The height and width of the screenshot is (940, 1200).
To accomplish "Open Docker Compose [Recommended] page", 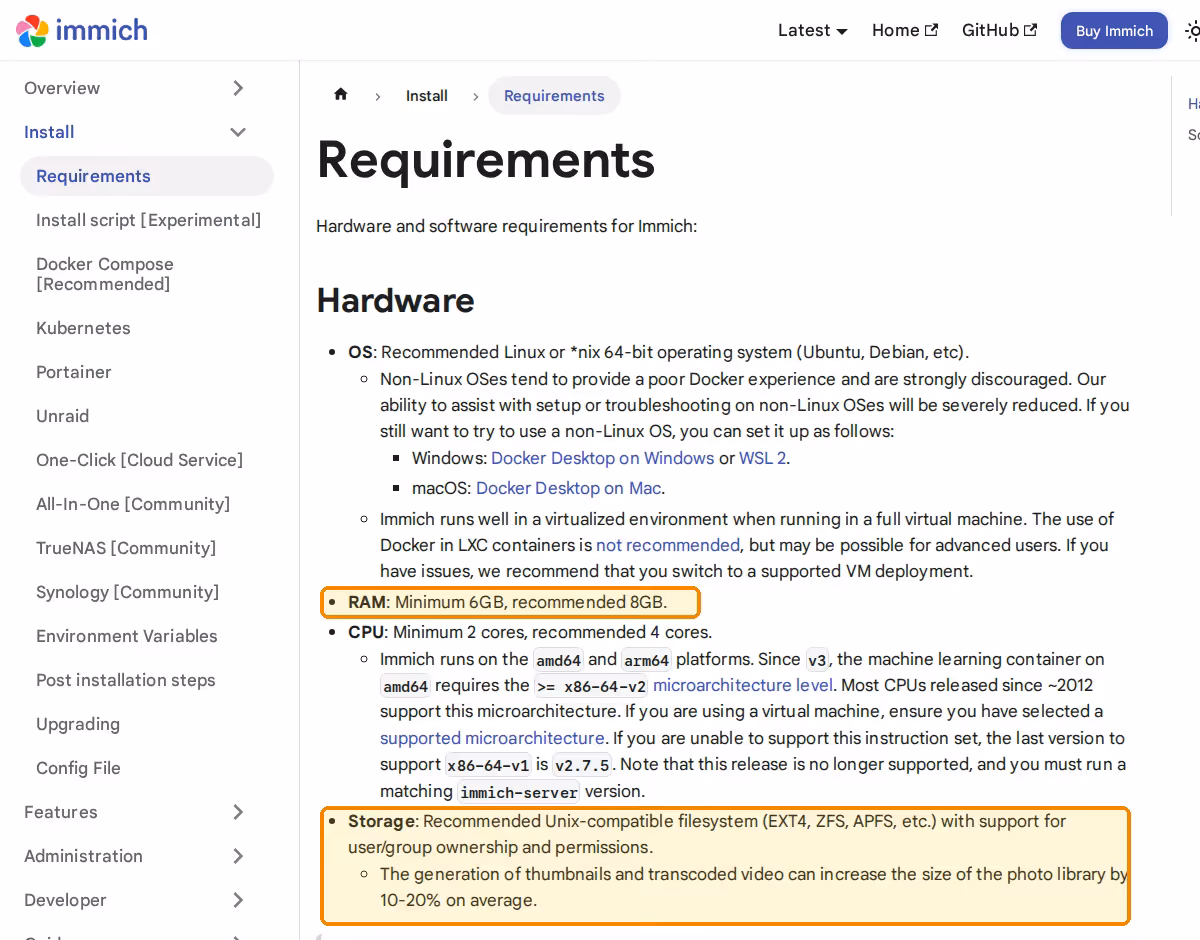I will pos(105,274).
